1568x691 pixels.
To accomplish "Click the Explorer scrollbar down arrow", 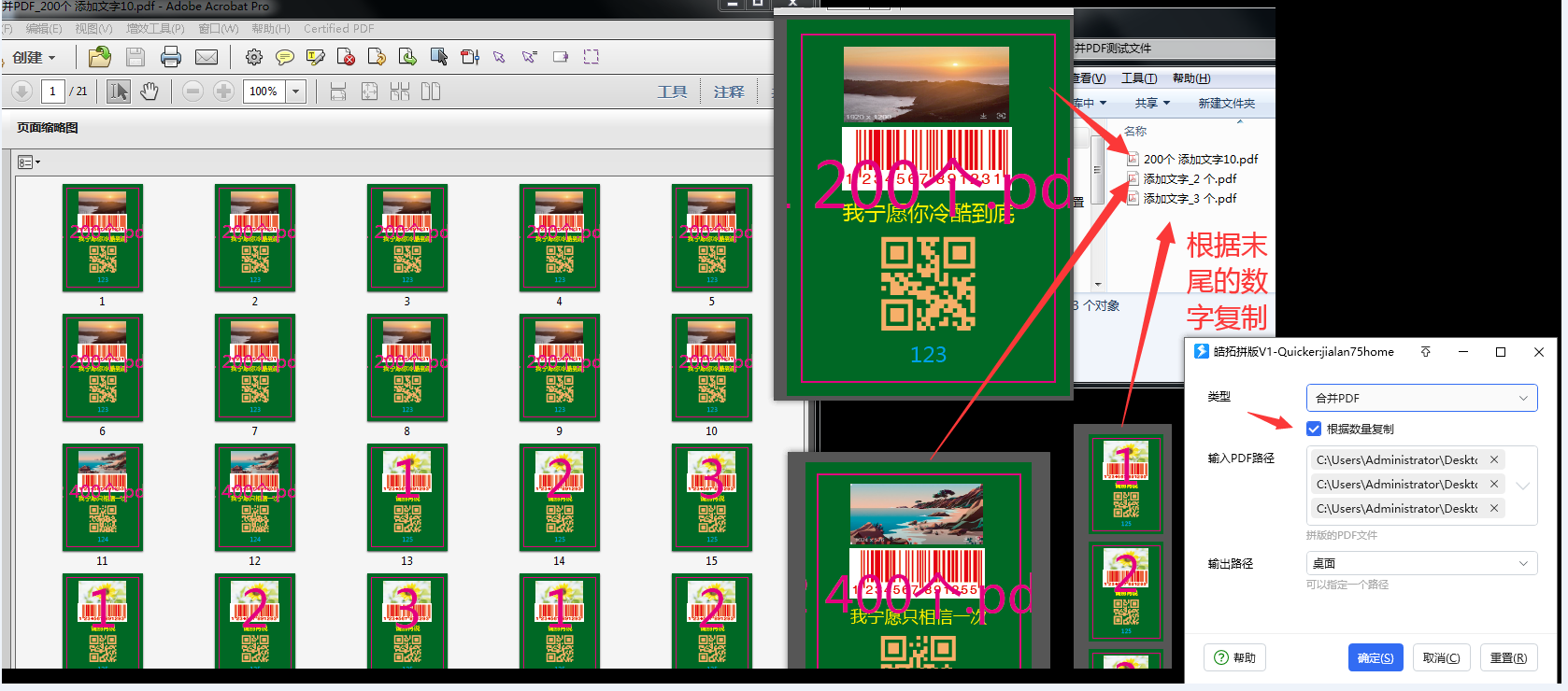I will pyautogui.click(x=1098, y=284).
